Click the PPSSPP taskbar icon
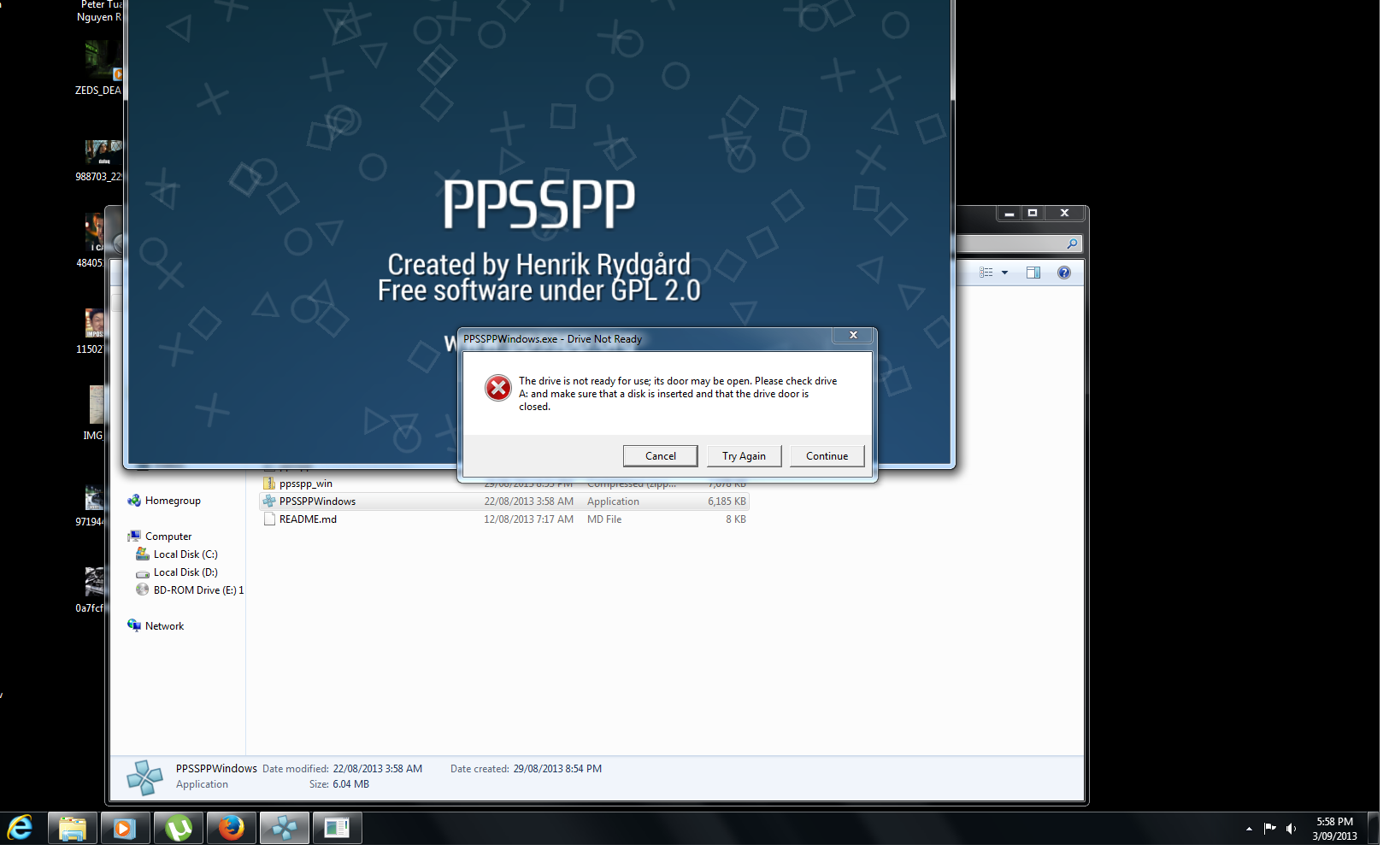The image size is (1395, 868). pyautogui.click(x=284, y=828)
